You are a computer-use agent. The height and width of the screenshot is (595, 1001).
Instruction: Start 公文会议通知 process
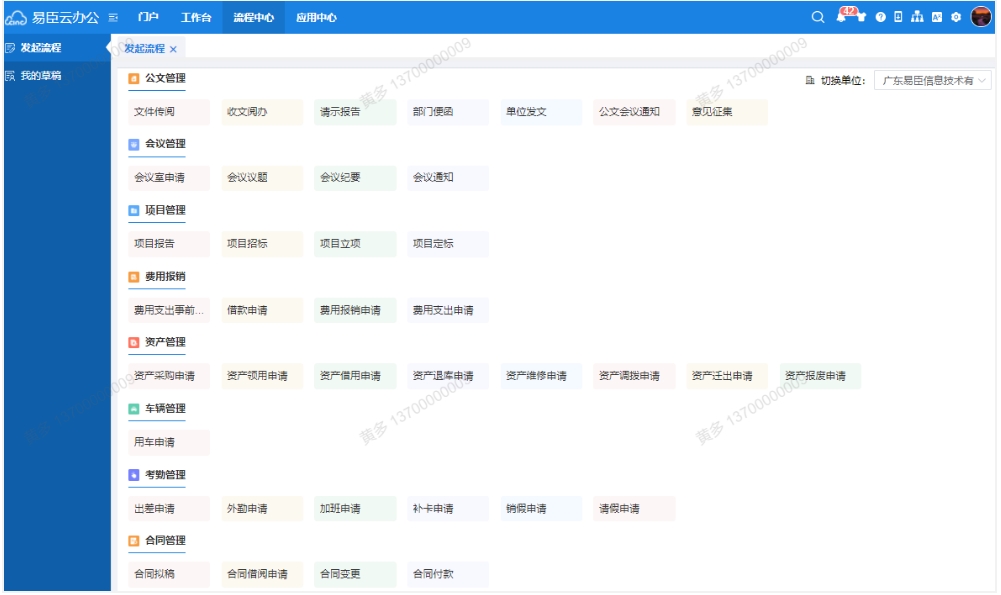tap(634, 112)
